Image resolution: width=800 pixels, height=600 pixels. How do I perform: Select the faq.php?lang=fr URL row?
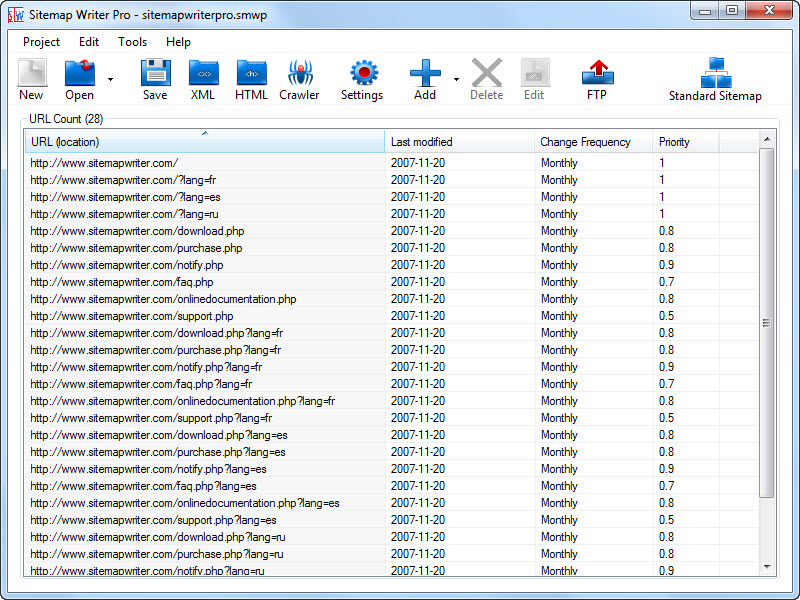391,384
